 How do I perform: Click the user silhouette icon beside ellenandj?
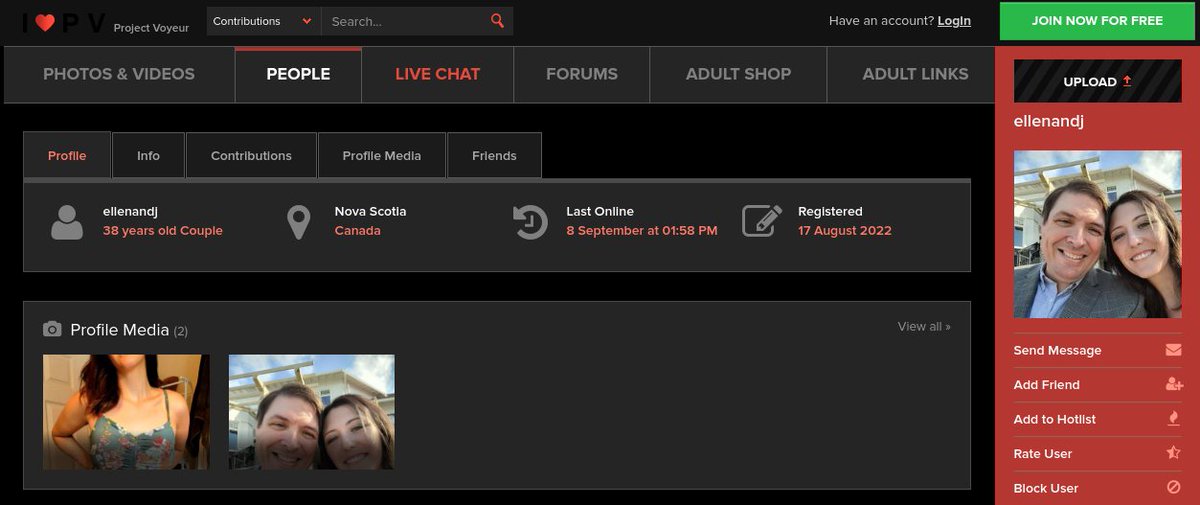67,221
